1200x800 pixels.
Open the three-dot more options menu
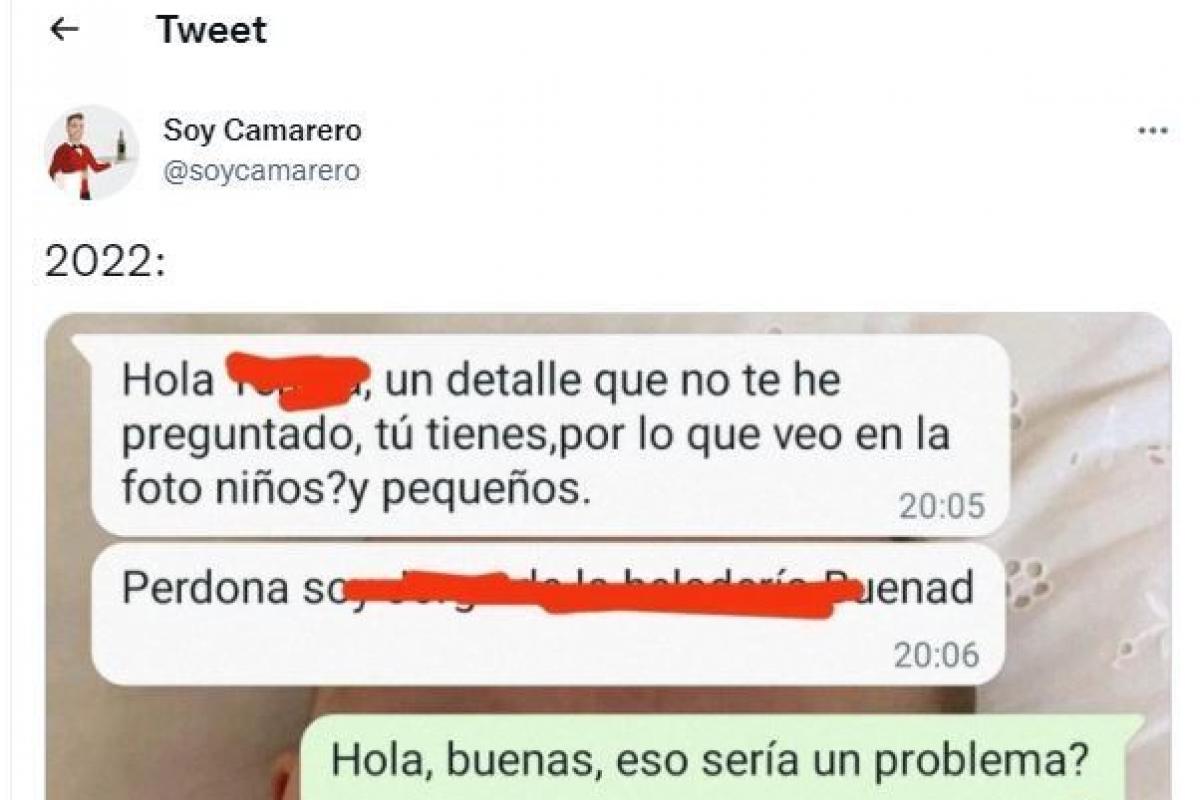coord(1153,131)
